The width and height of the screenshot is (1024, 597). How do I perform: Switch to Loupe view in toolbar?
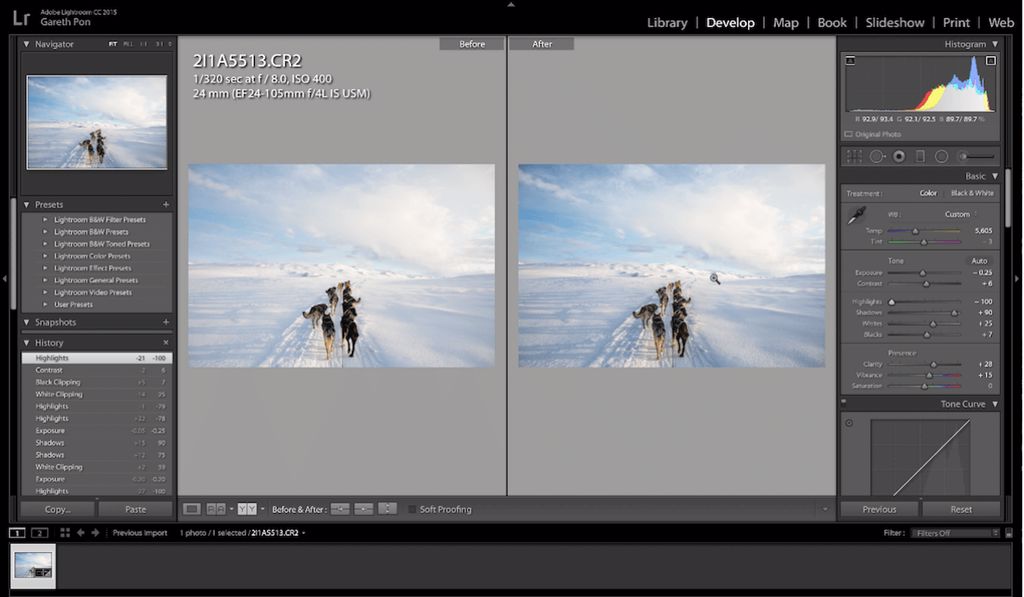point(191,509)
